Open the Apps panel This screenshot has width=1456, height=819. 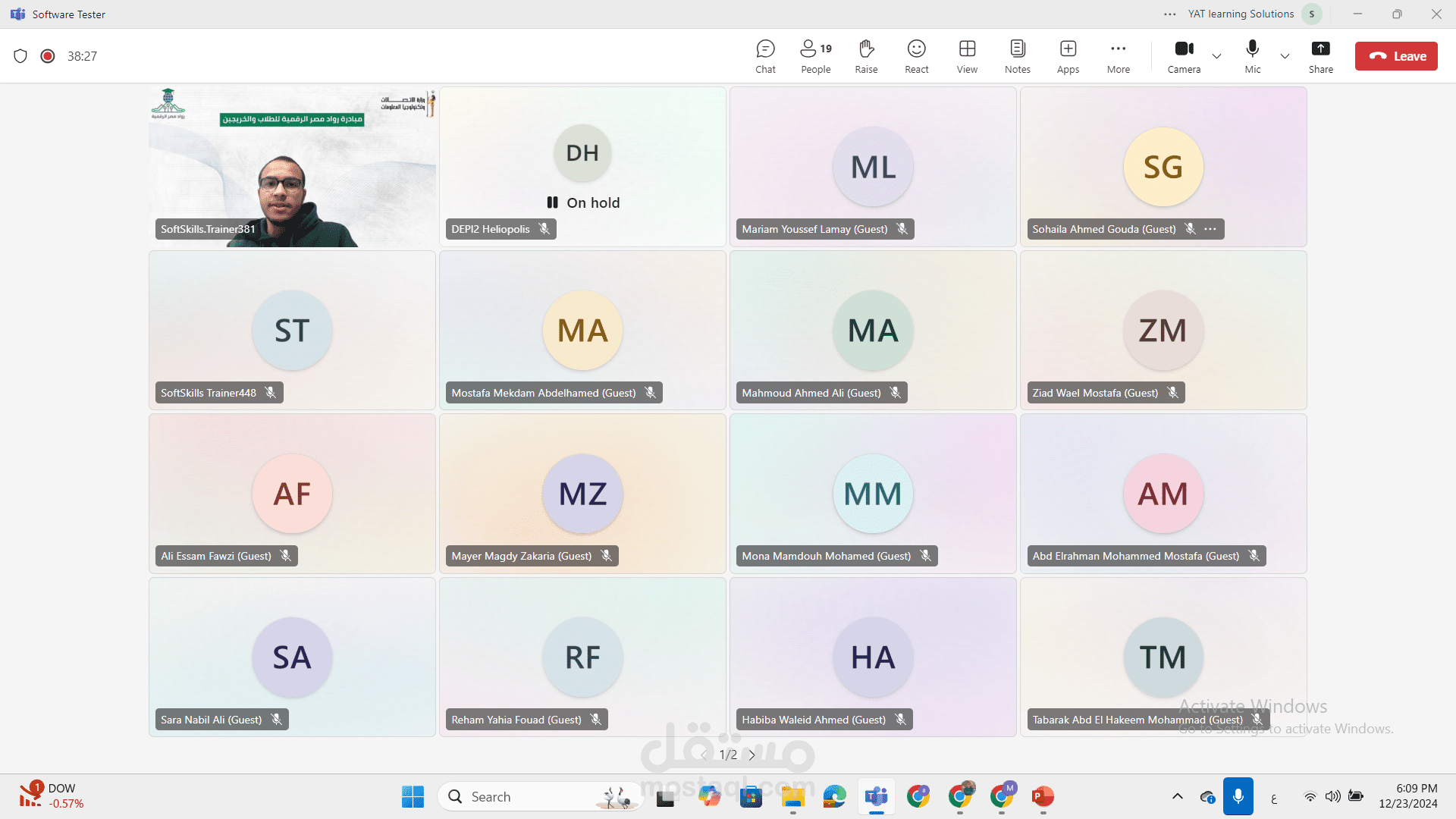point(1068,56)
